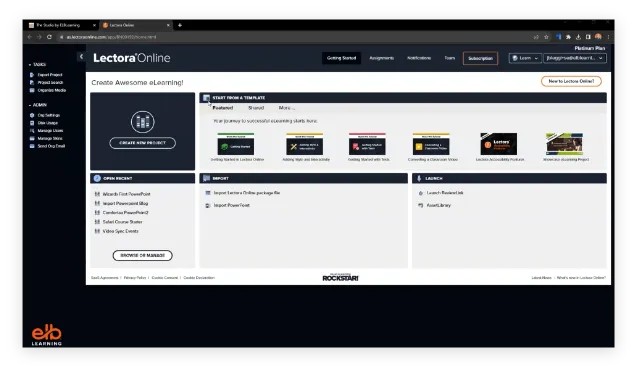This screenshot has width=637, height=373.
Task: Click the Launch ReviewLink icon
Action: click(421, 193)
